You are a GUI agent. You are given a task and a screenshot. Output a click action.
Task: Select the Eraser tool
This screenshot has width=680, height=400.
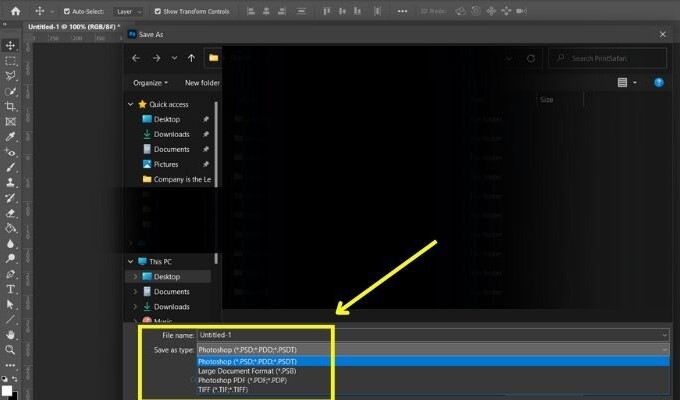(x=10, y=213)
